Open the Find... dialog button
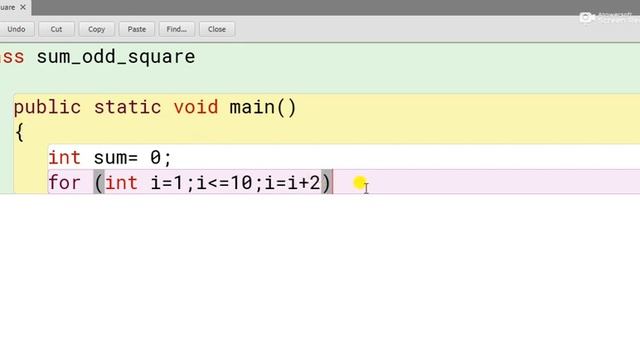 [x=176, y=29]
